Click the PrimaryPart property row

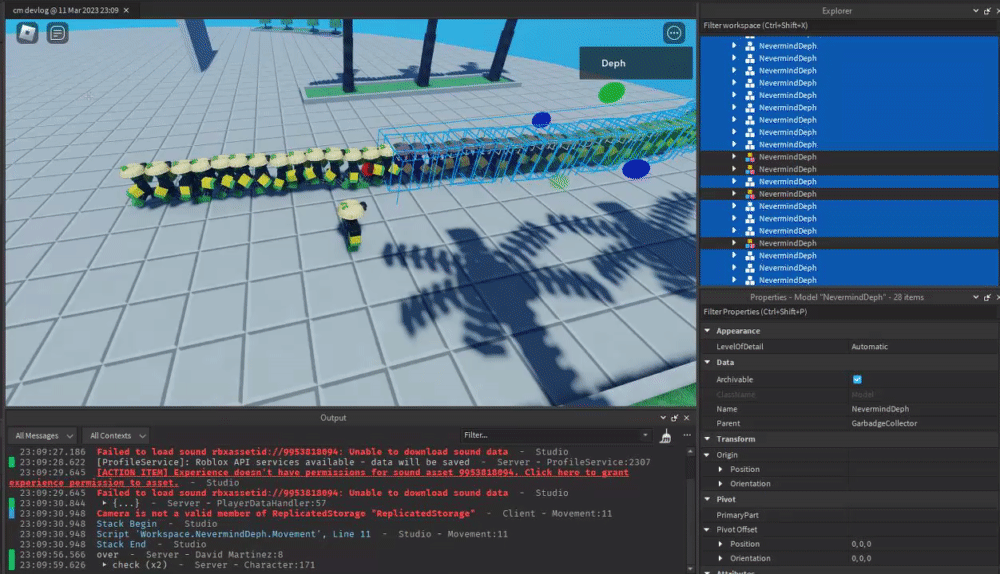click(x=849, y=515)
